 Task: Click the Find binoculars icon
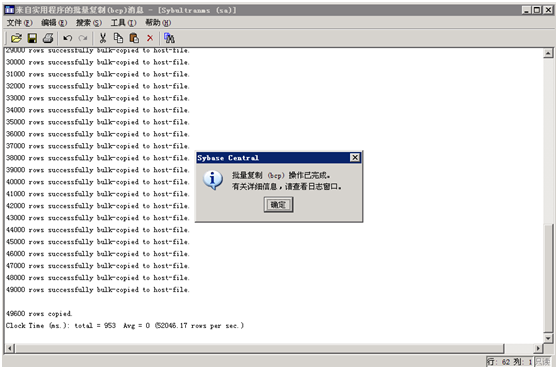tap(169, 38)
